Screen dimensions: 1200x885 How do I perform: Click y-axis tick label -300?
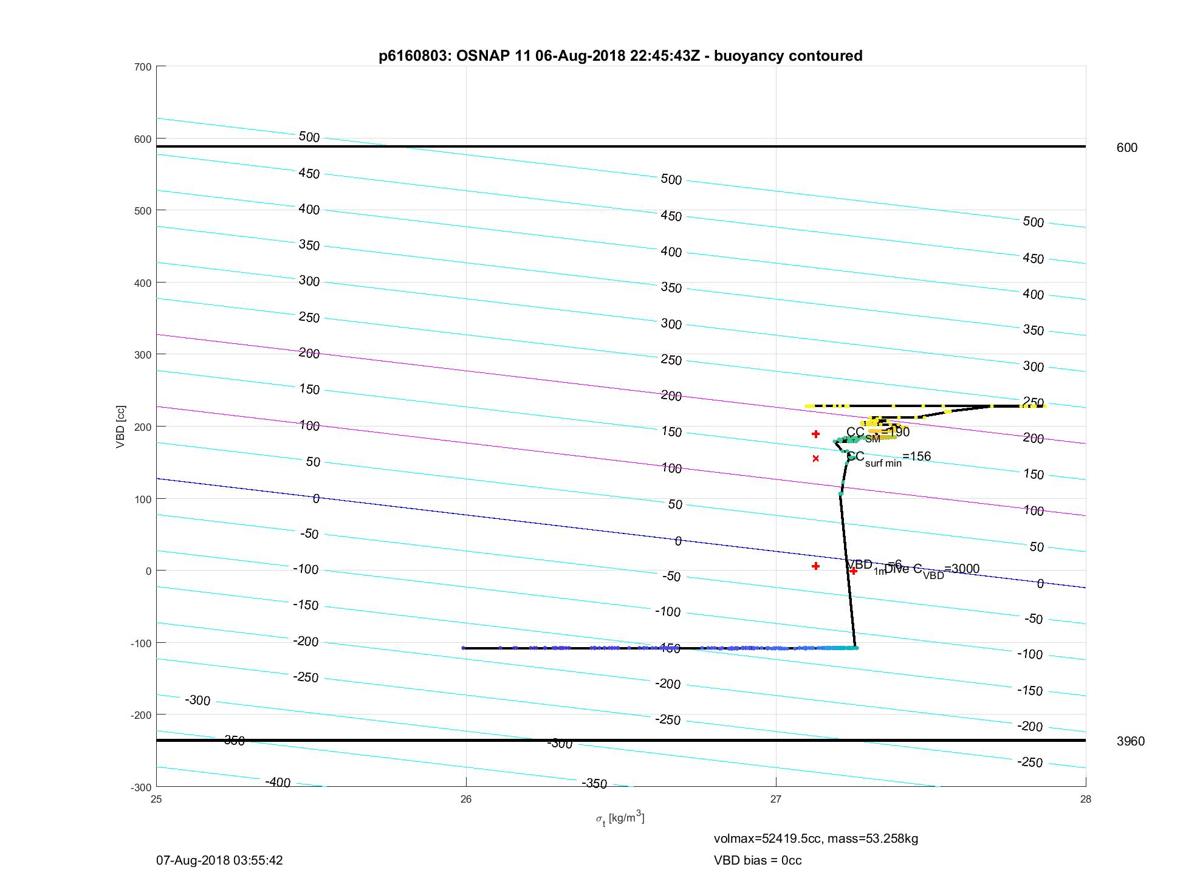tap(140, 787)
